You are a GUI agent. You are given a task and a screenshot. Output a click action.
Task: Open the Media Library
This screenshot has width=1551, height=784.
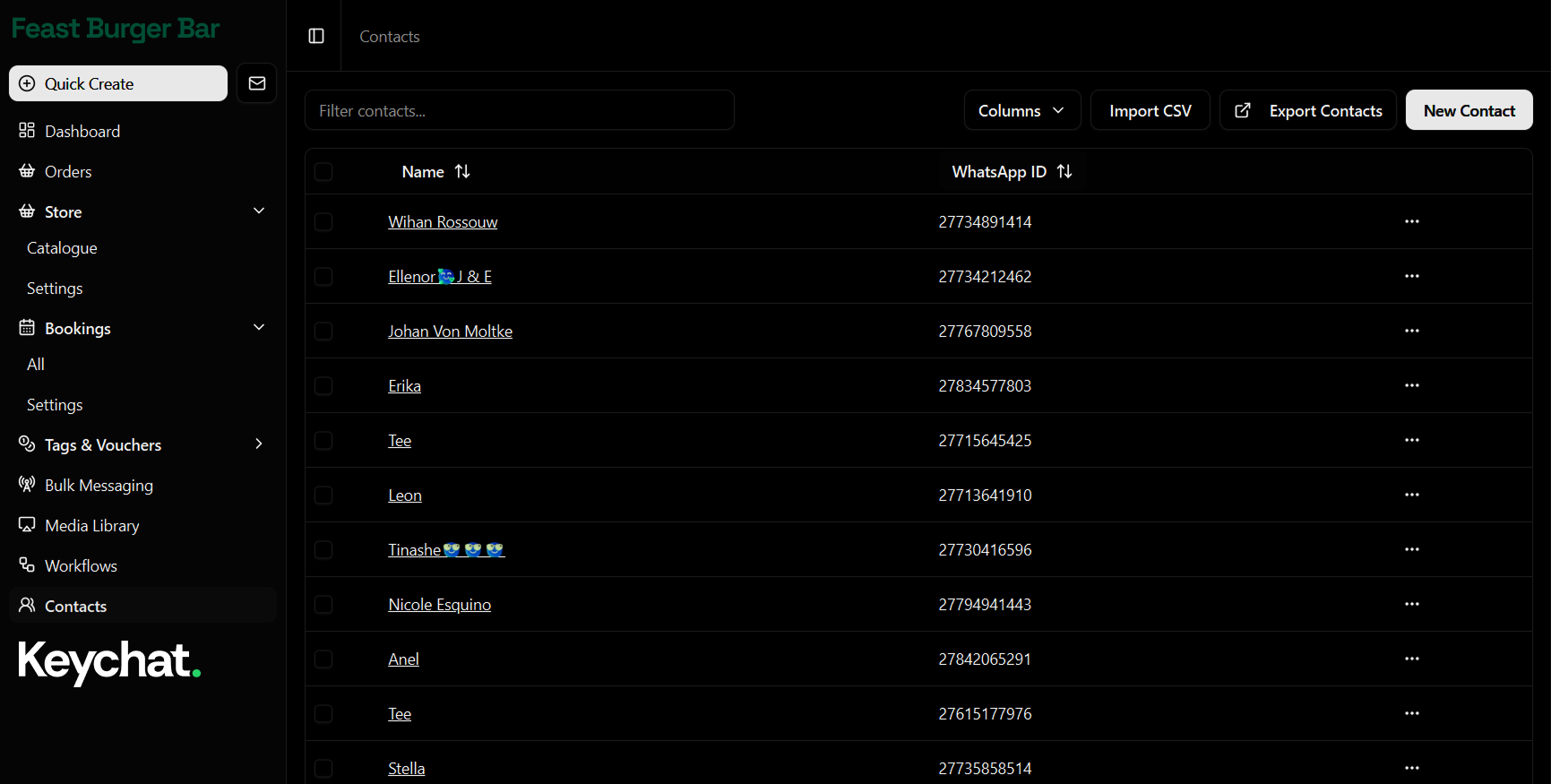click(90, 525)
